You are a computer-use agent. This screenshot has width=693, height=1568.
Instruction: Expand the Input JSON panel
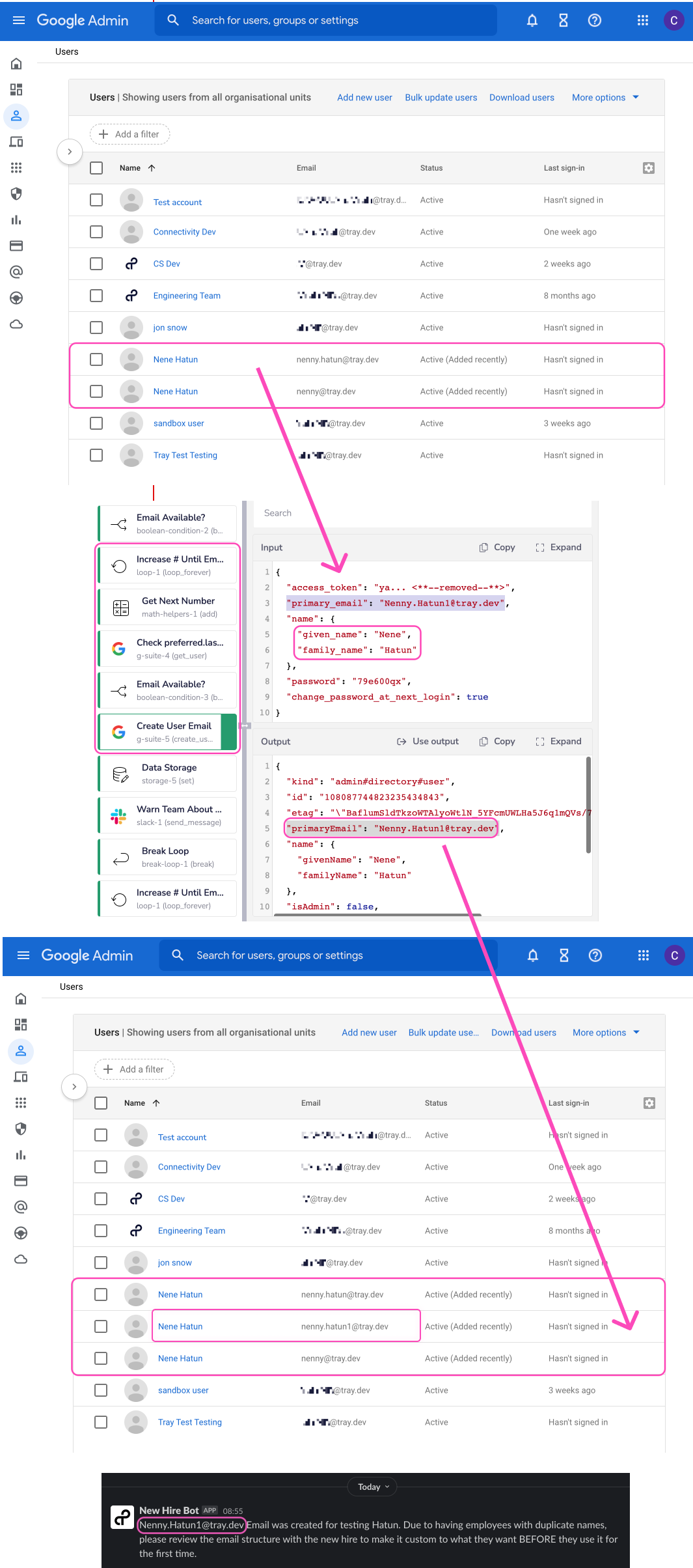tap(558, 548)
